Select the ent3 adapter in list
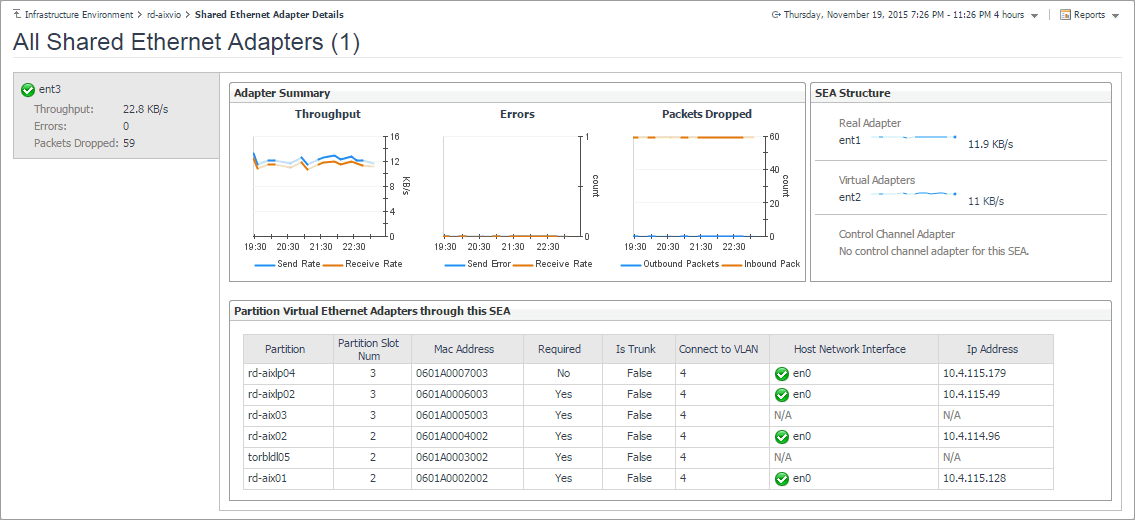 coord(50,89)
